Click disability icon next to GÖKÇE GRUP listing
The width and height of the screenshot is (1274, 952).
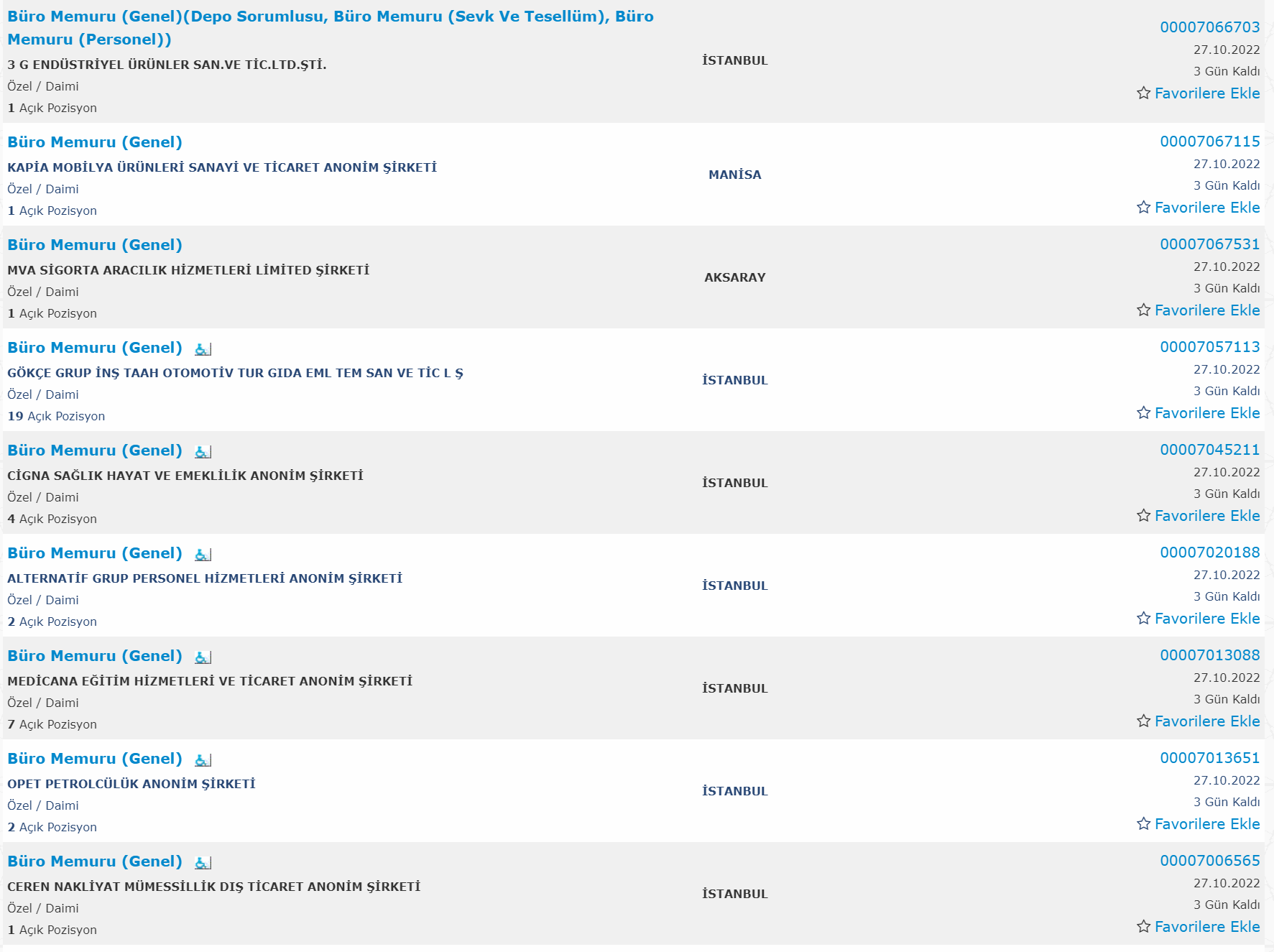coord(203,349)
